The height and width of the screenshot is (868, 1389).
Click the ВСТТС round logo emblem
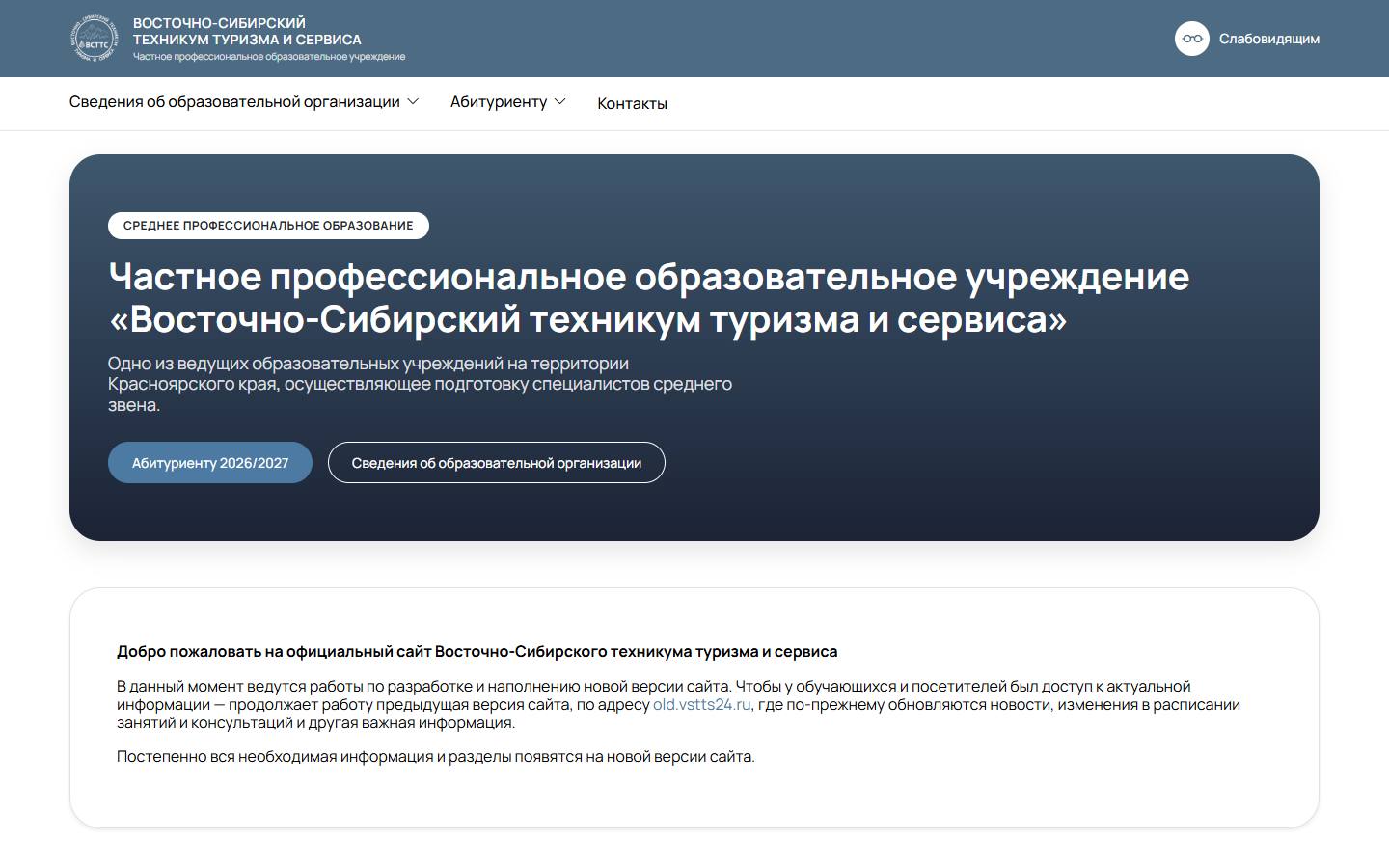tap(94, 39)
